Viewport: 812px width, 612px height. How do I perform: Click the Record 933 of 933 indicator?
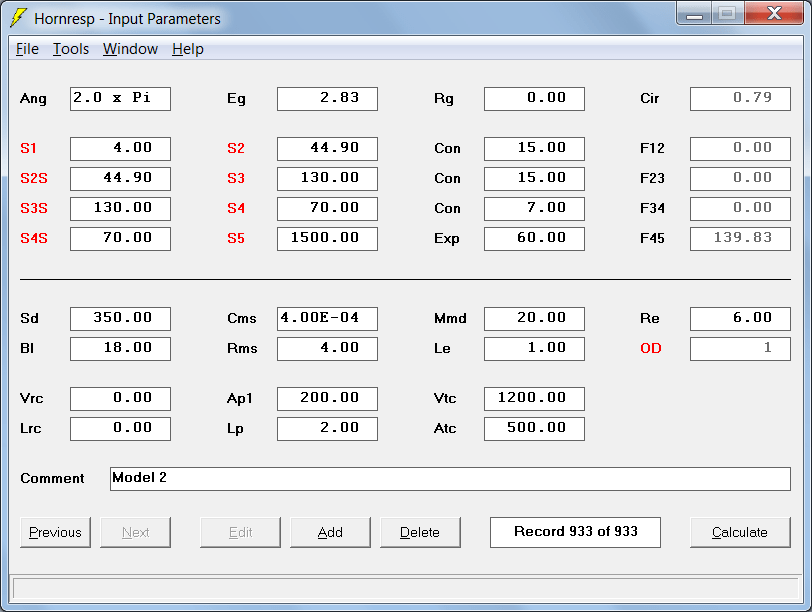click(x=575, y=532)
